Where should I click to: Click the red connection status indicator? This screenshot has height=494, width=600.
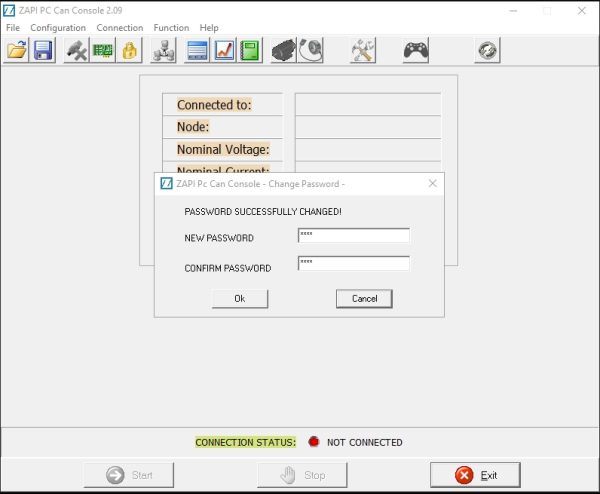click(x=313, y=442)
